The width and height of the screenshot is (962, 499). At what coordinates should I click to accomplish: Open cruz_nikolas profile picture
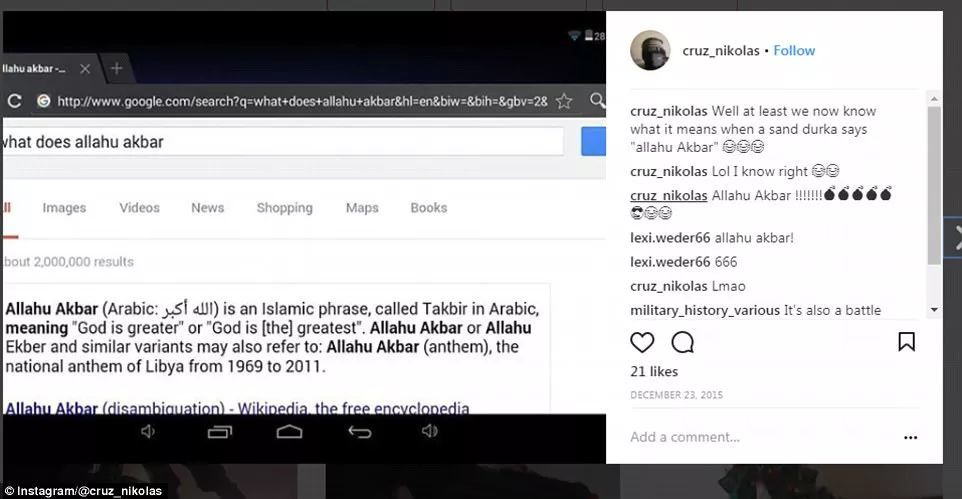coord(650,50)
